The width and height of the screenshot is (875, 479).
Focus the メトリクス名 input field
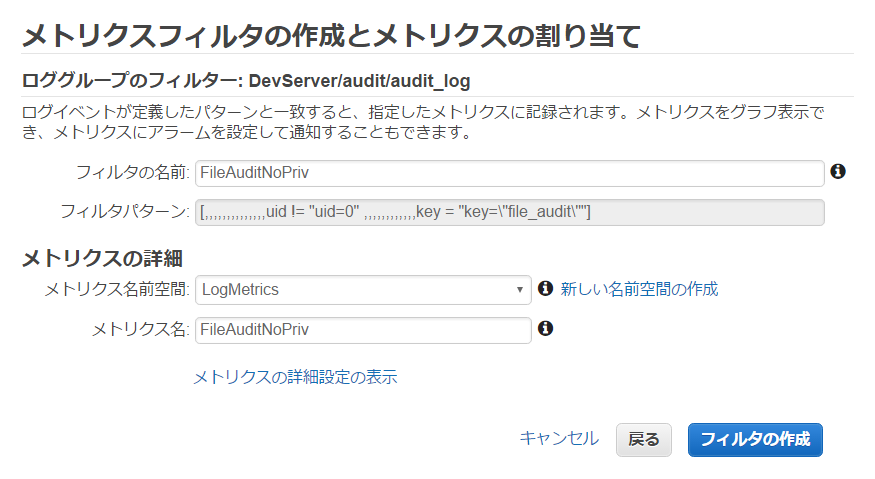point(363,330)
